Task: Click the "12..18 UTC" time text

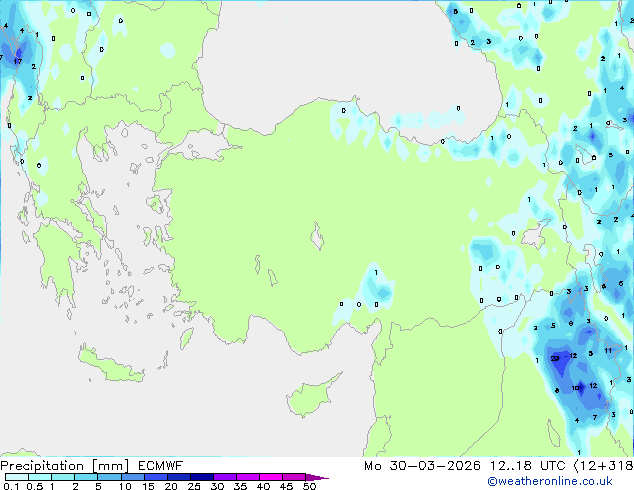Action: click(527, 466)
